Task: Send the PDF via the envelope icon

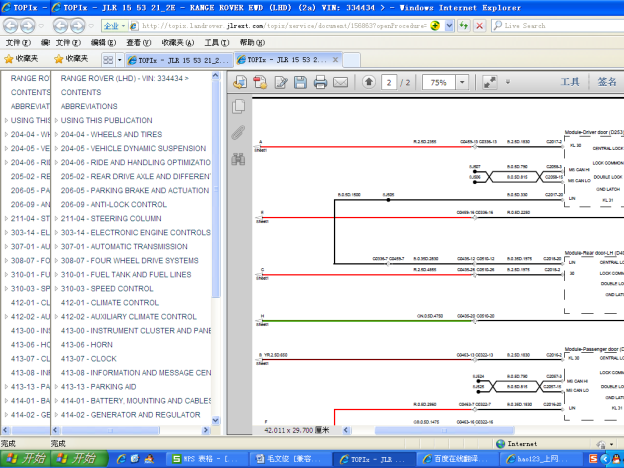Action: tap(340, 82)
